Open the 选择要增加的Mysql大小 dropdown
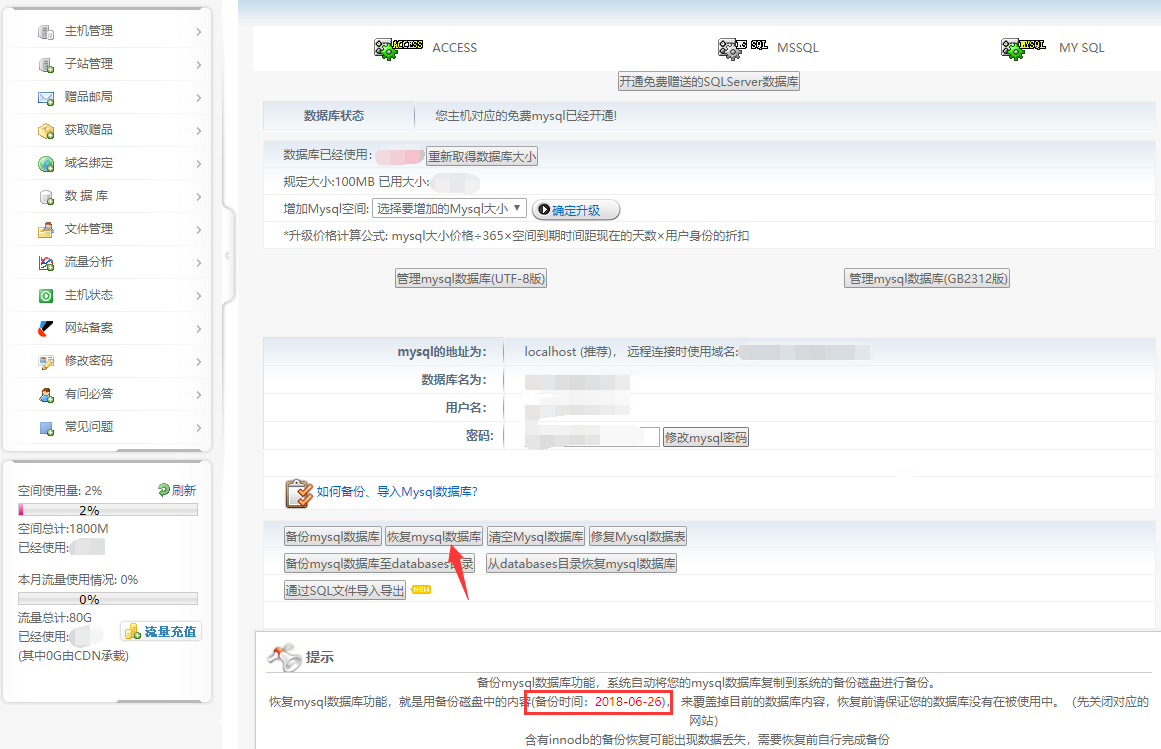Screen dimensions: 1161x749 (449, 209)
